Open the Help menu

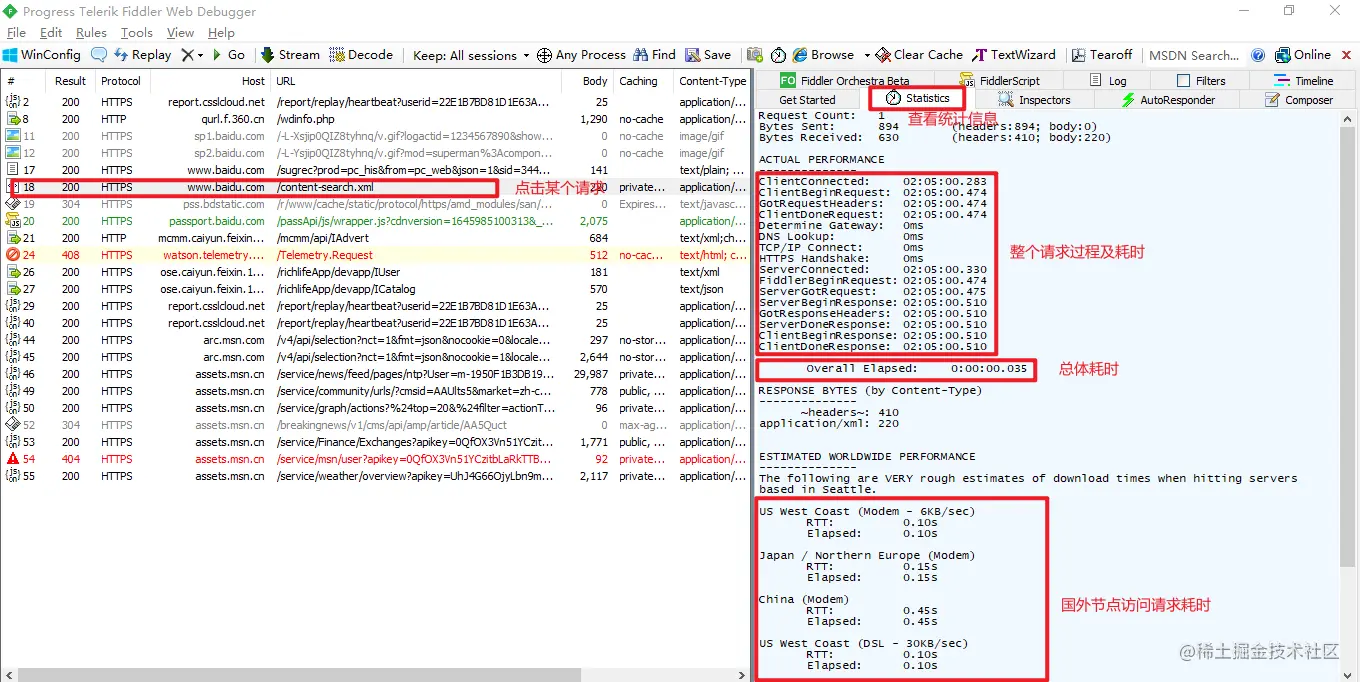click(221, 33)
